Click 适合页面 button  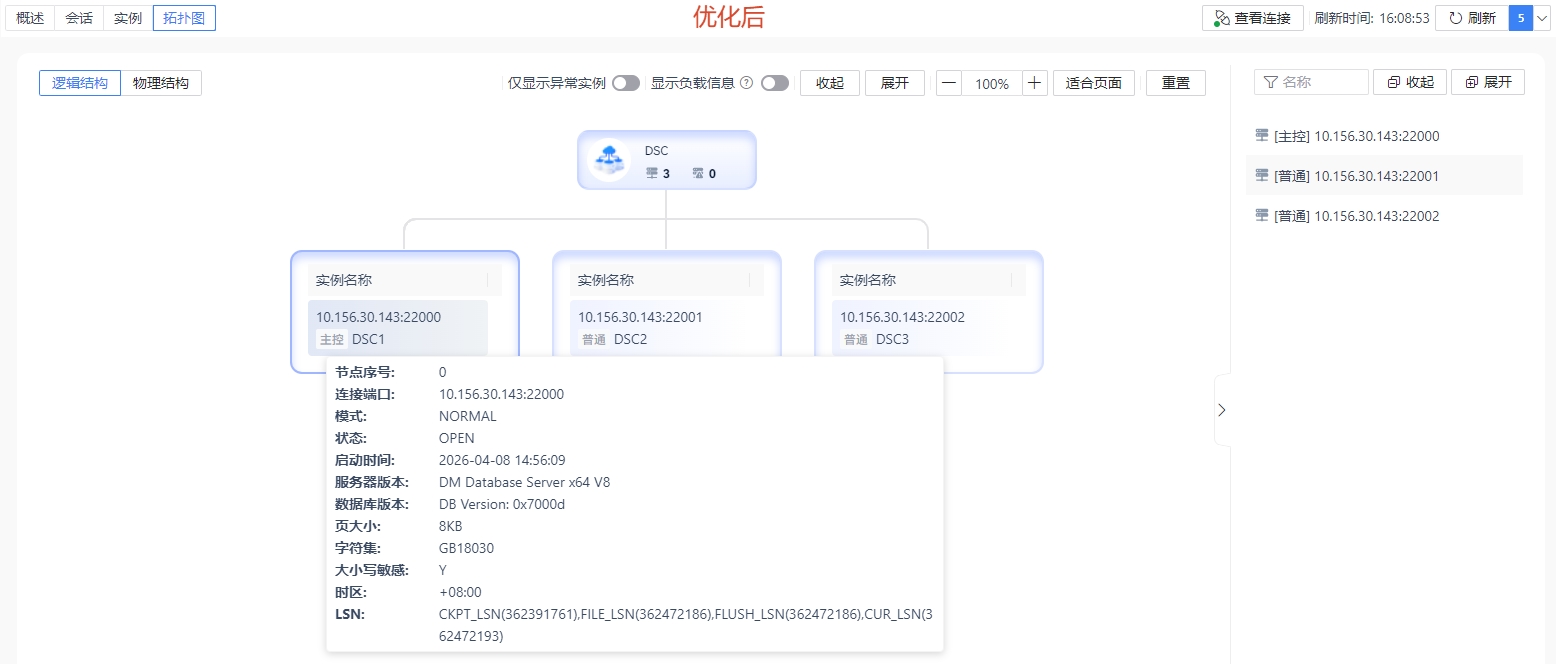(x=1094, y=83)
